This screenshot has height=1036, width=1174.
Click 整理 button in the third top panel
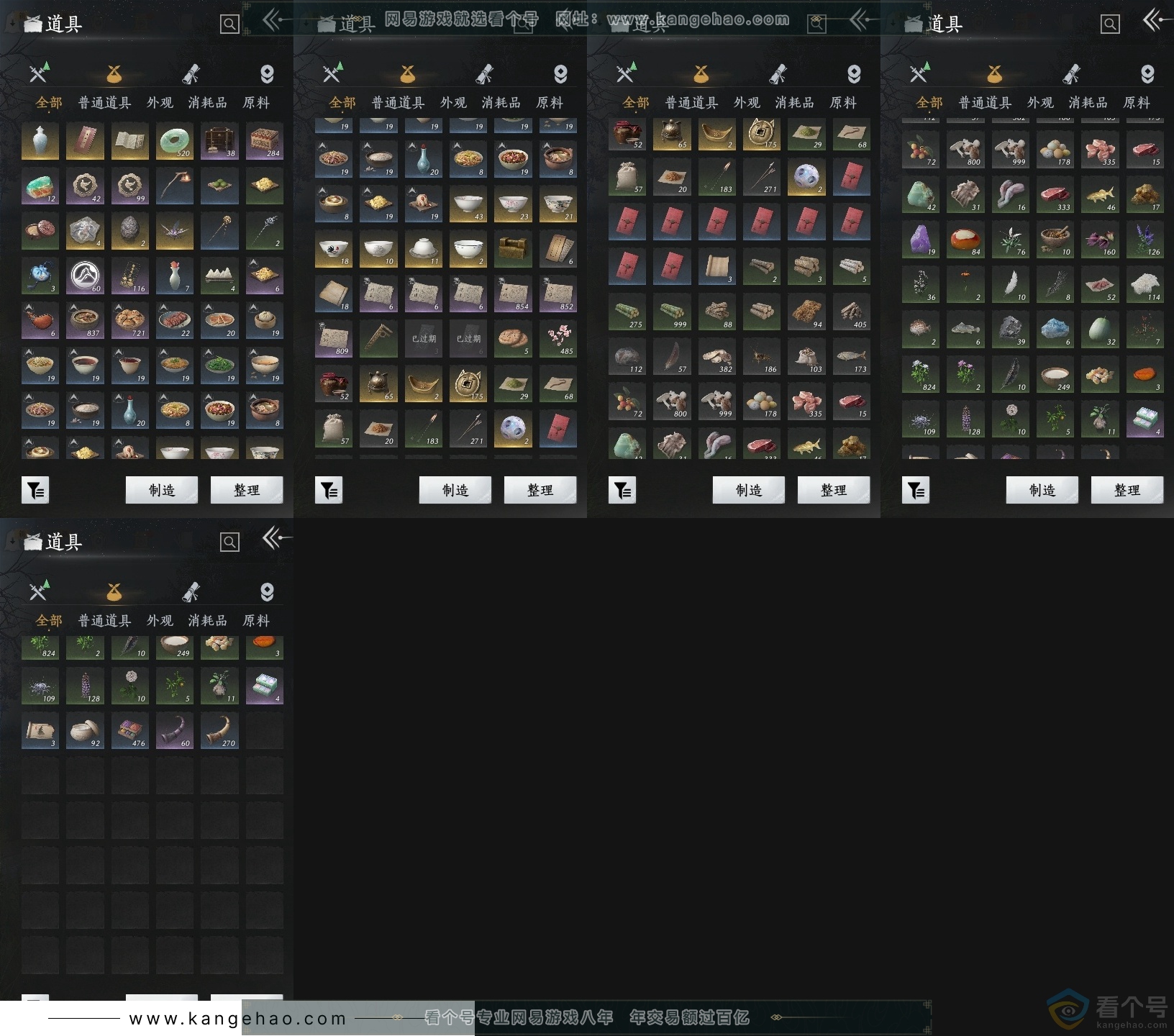834,490
